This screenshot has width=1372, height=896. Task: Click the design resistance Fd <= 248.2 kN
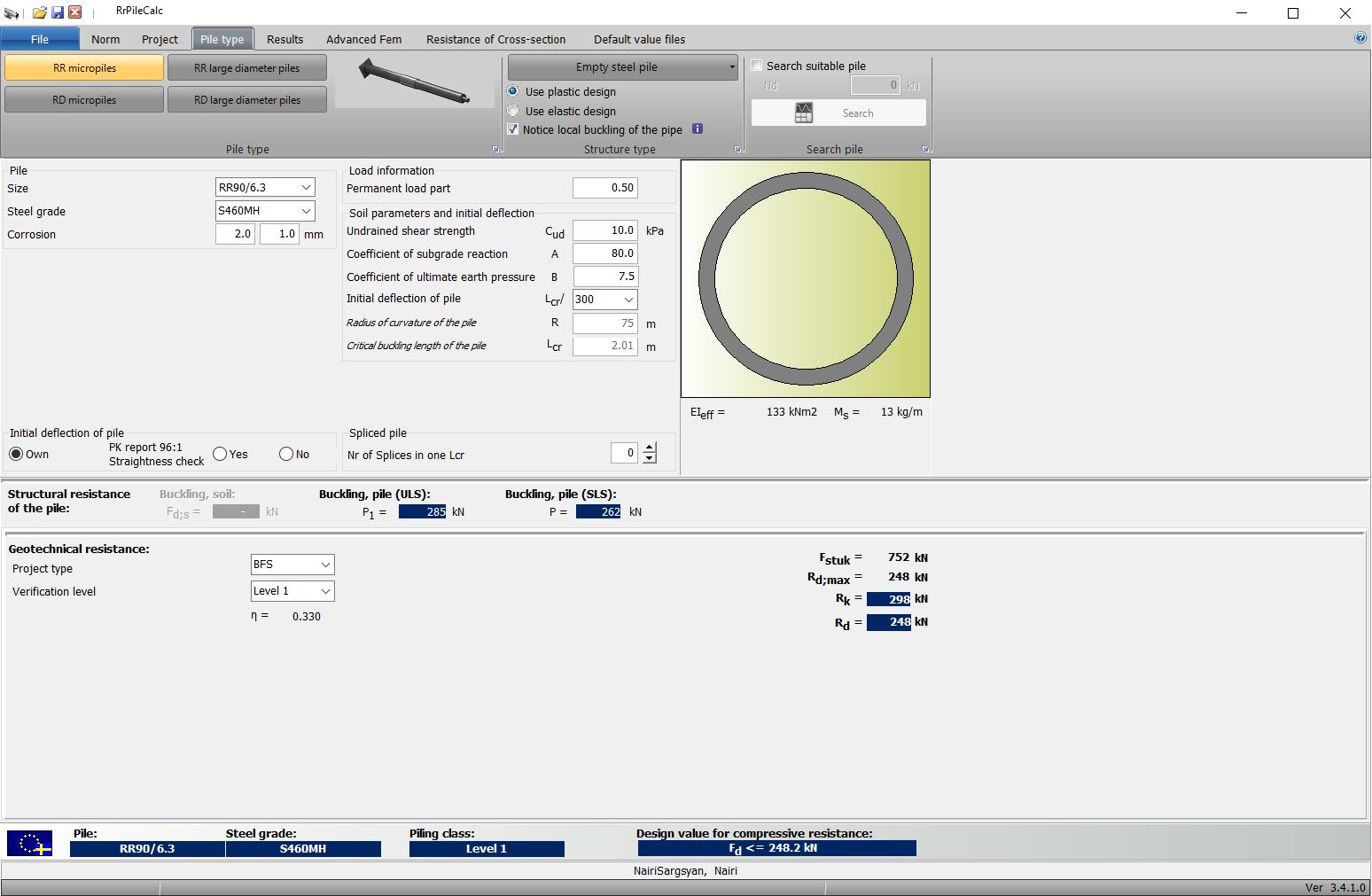tap(776, 848)
